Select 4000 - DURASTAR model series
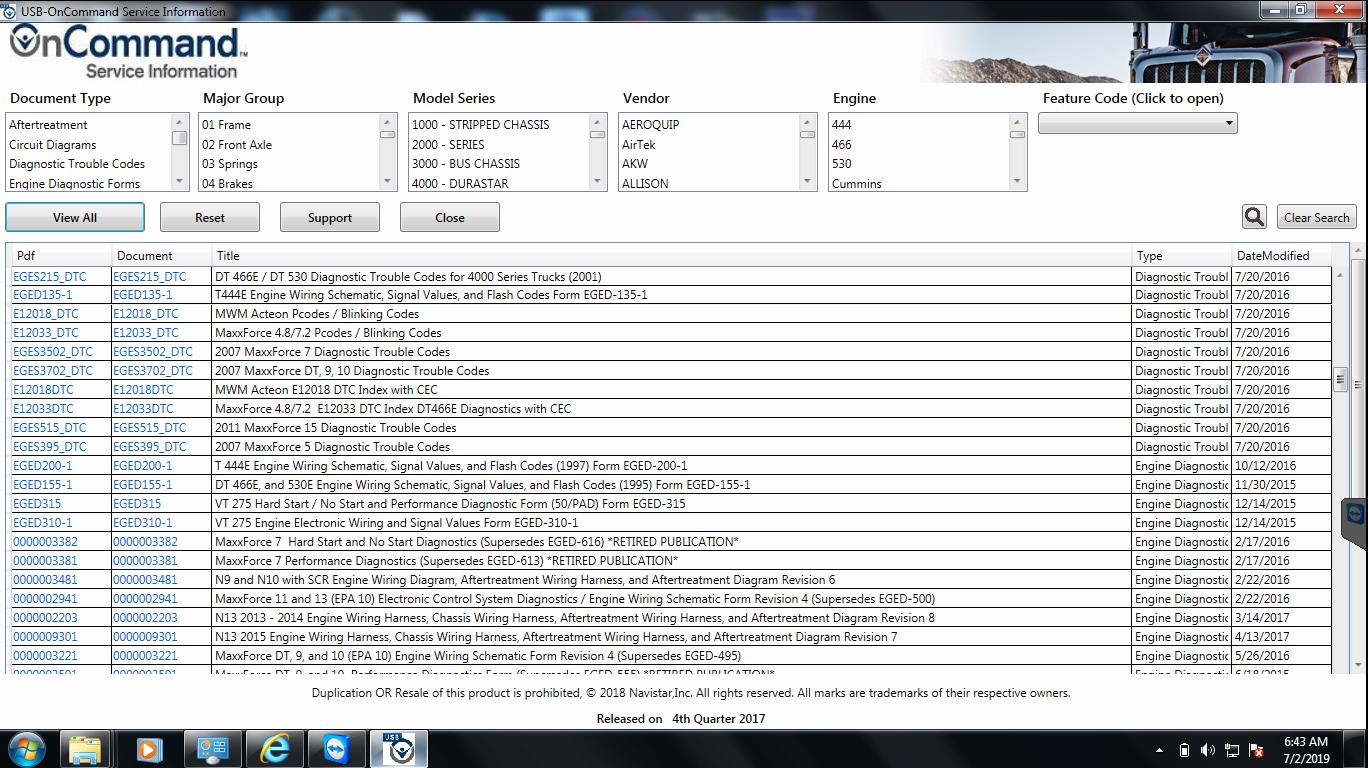The image size is (1368, 768). tap(460, 184)
